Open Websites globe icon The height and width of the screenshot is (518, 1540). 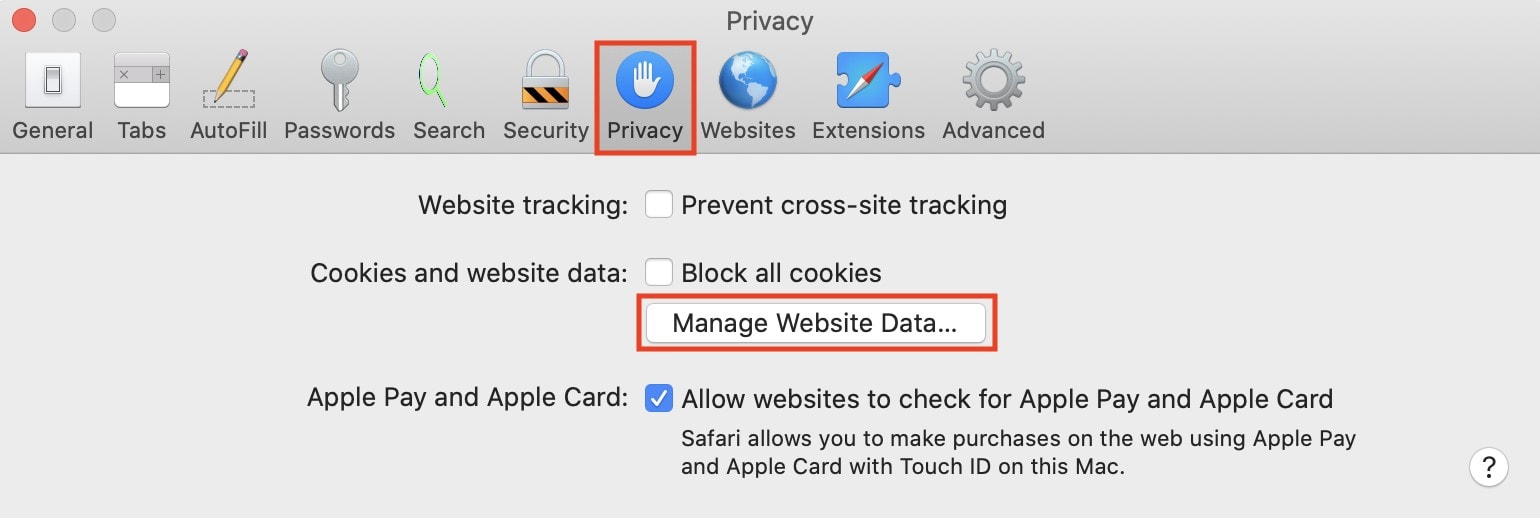(x=748, y=80)
